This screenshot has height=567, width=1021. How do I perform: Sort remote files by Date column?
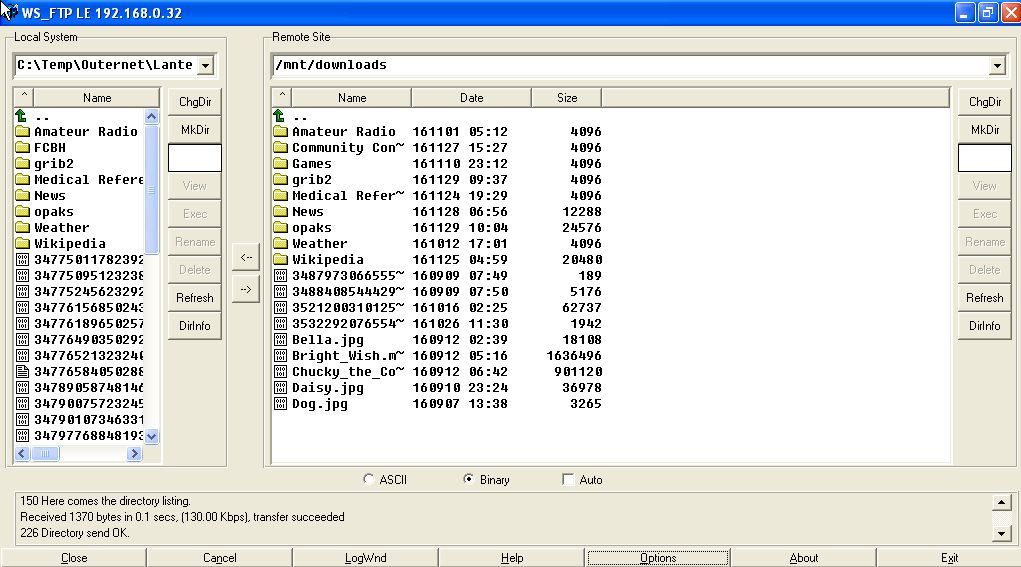(x=471, y=98)
